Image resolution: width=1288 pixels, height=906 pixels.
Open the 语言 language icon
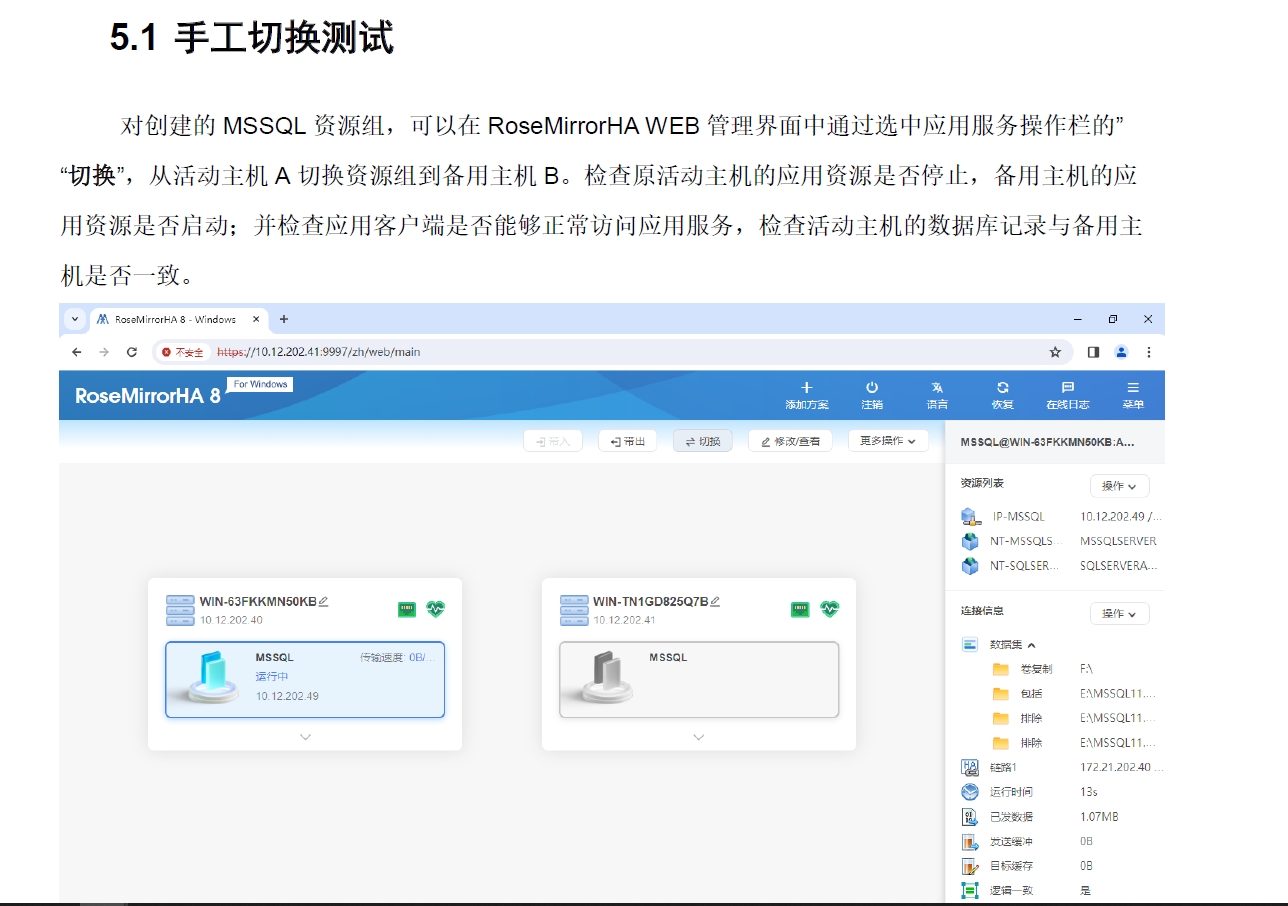[937, 387]
